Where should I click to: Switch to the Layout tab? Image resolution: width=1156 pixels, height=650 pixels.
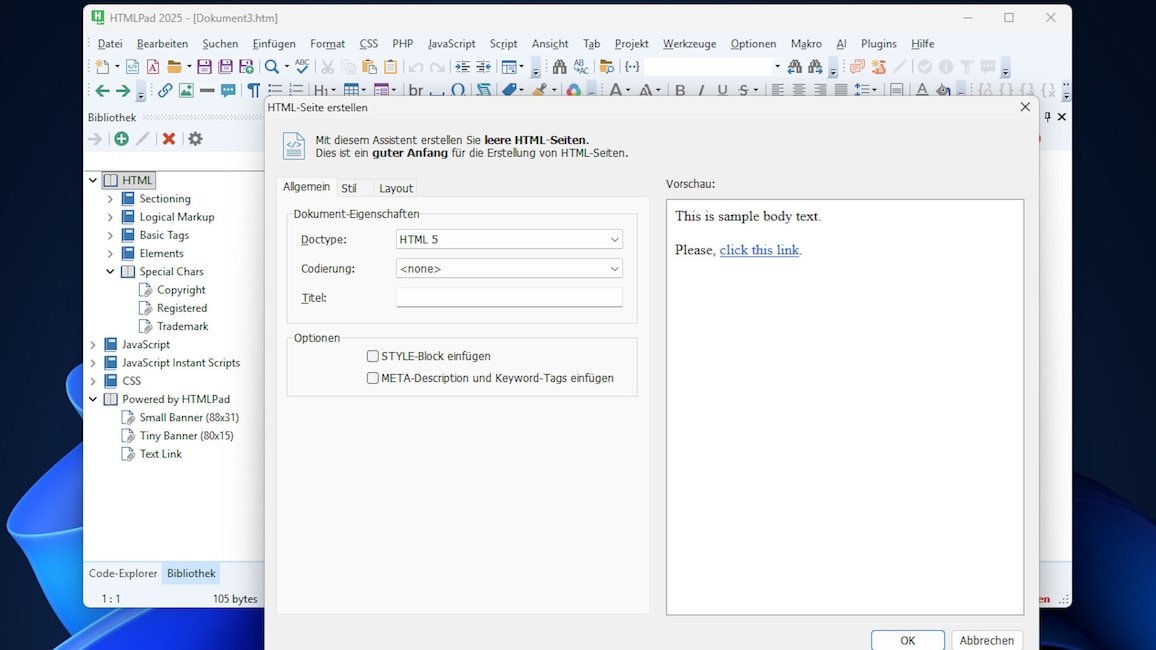click(x=396, y=189)
